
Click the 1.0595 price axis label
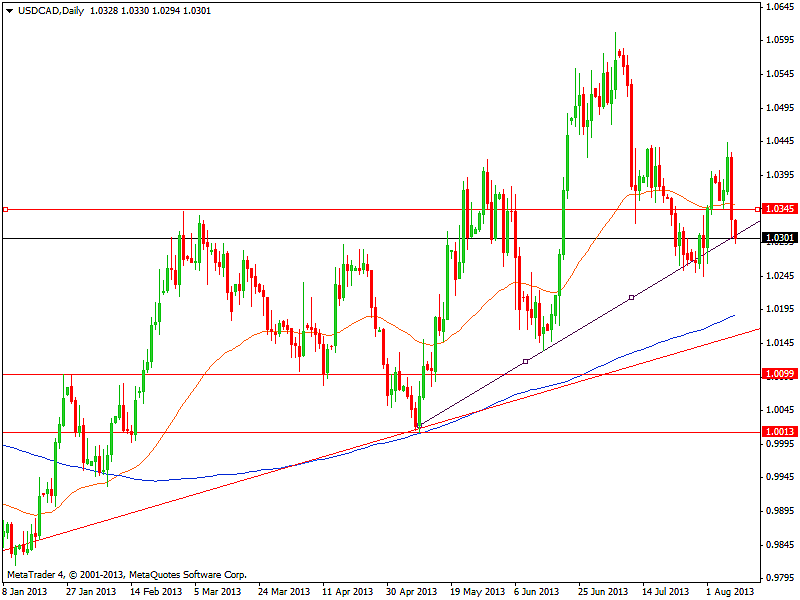point(779,40)
